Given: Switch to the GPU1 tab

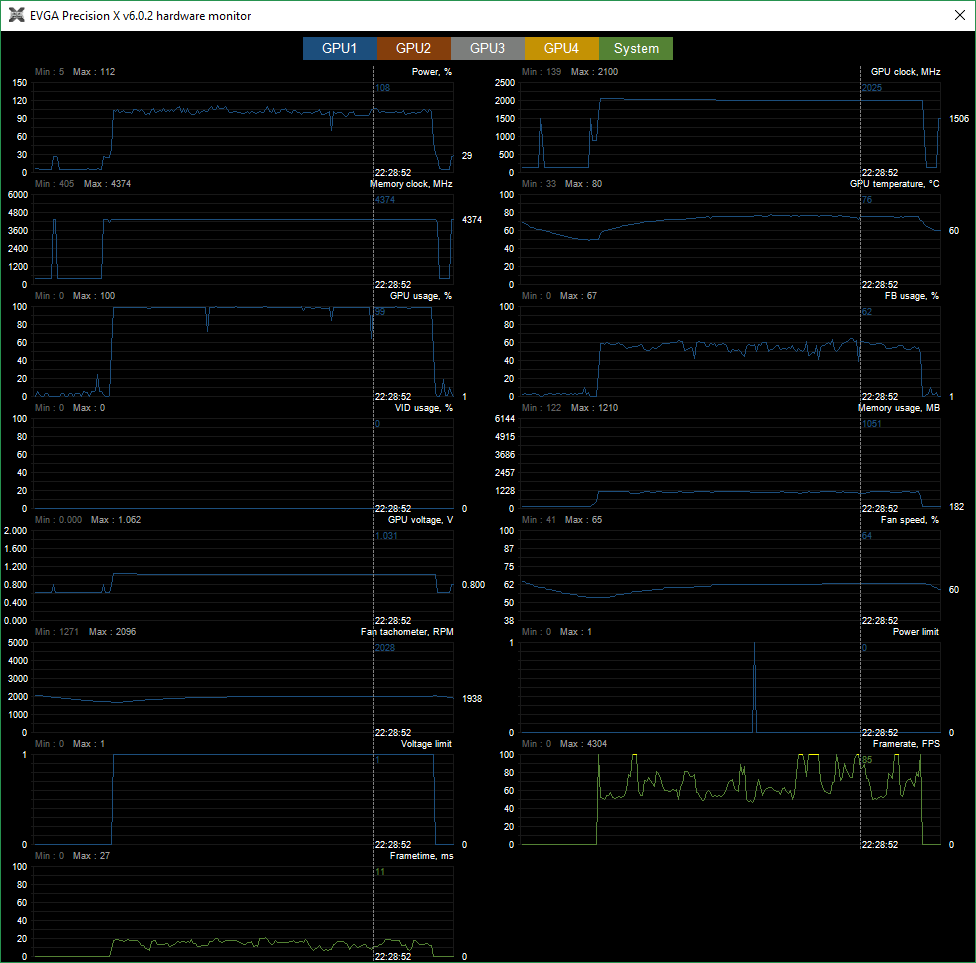Looking at the screenshot, I should point(340,48).
